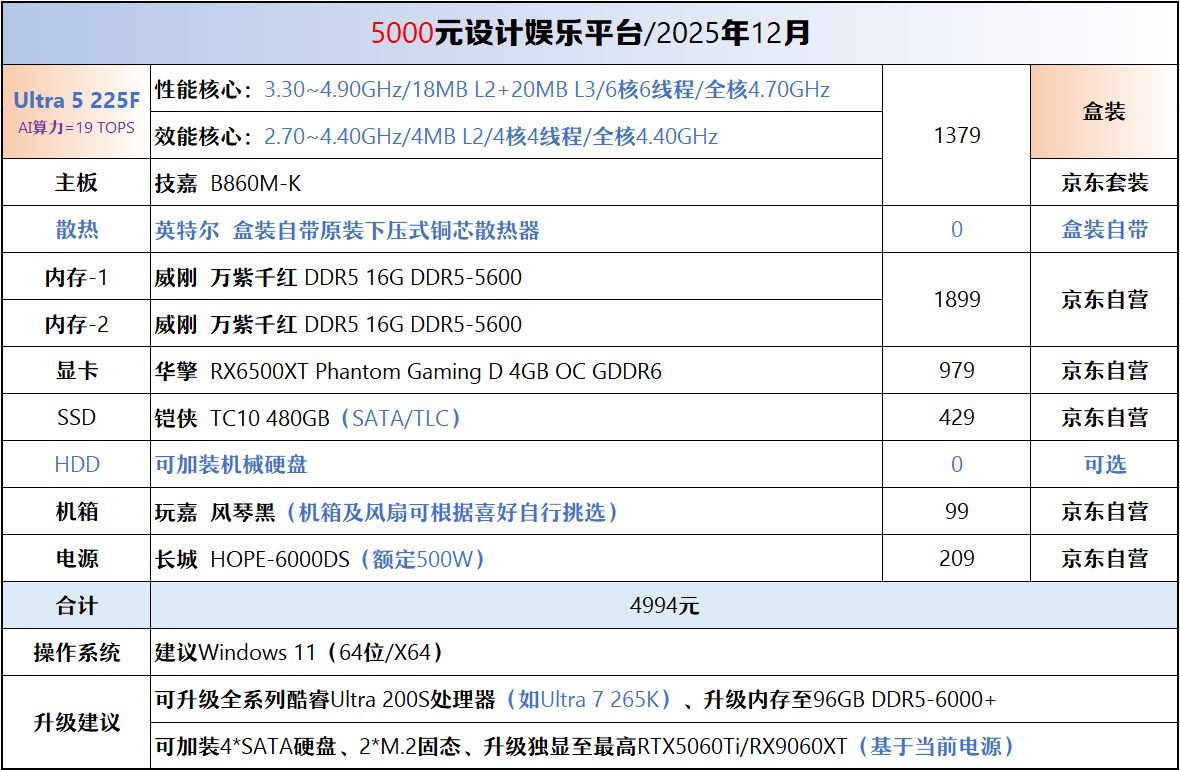Select the 内存-1 label cell
1180x770 pixels.
pos(76,276)
